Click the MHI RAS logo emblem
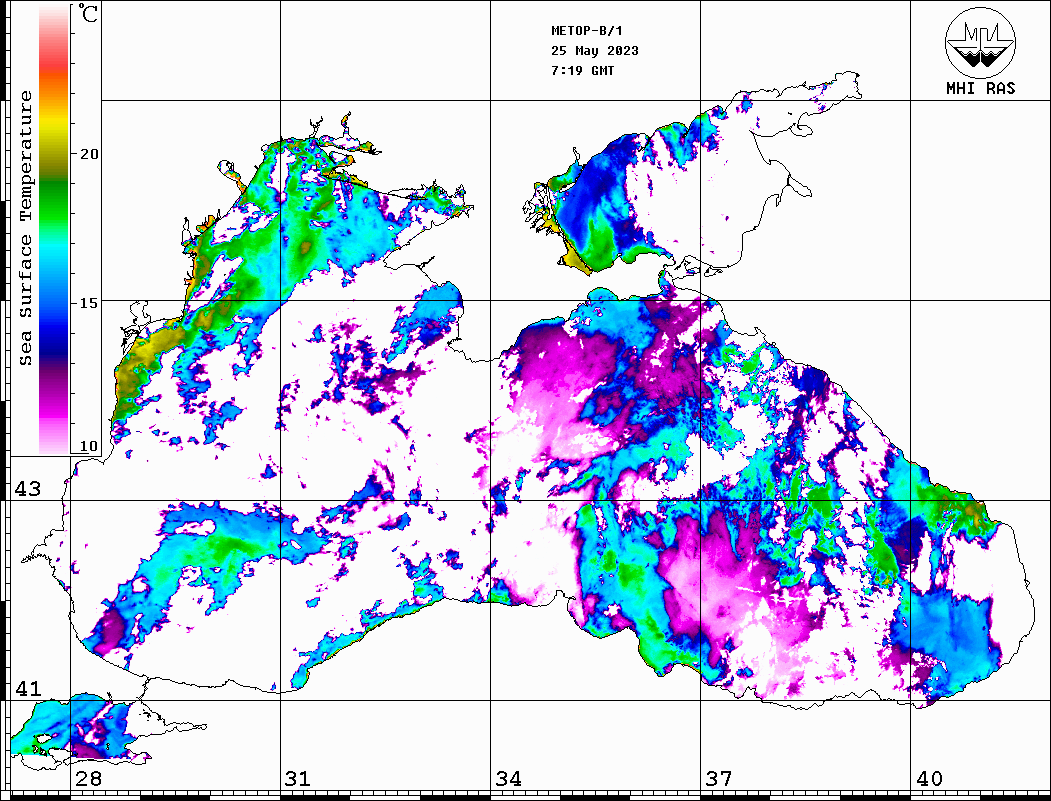 click(980, 42)
